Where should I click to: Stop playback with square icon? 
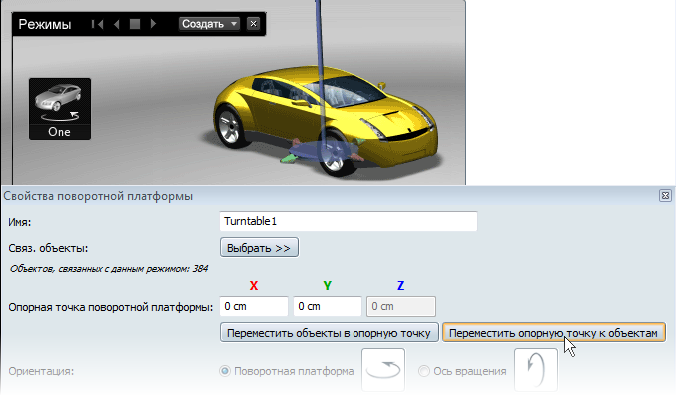135,24
